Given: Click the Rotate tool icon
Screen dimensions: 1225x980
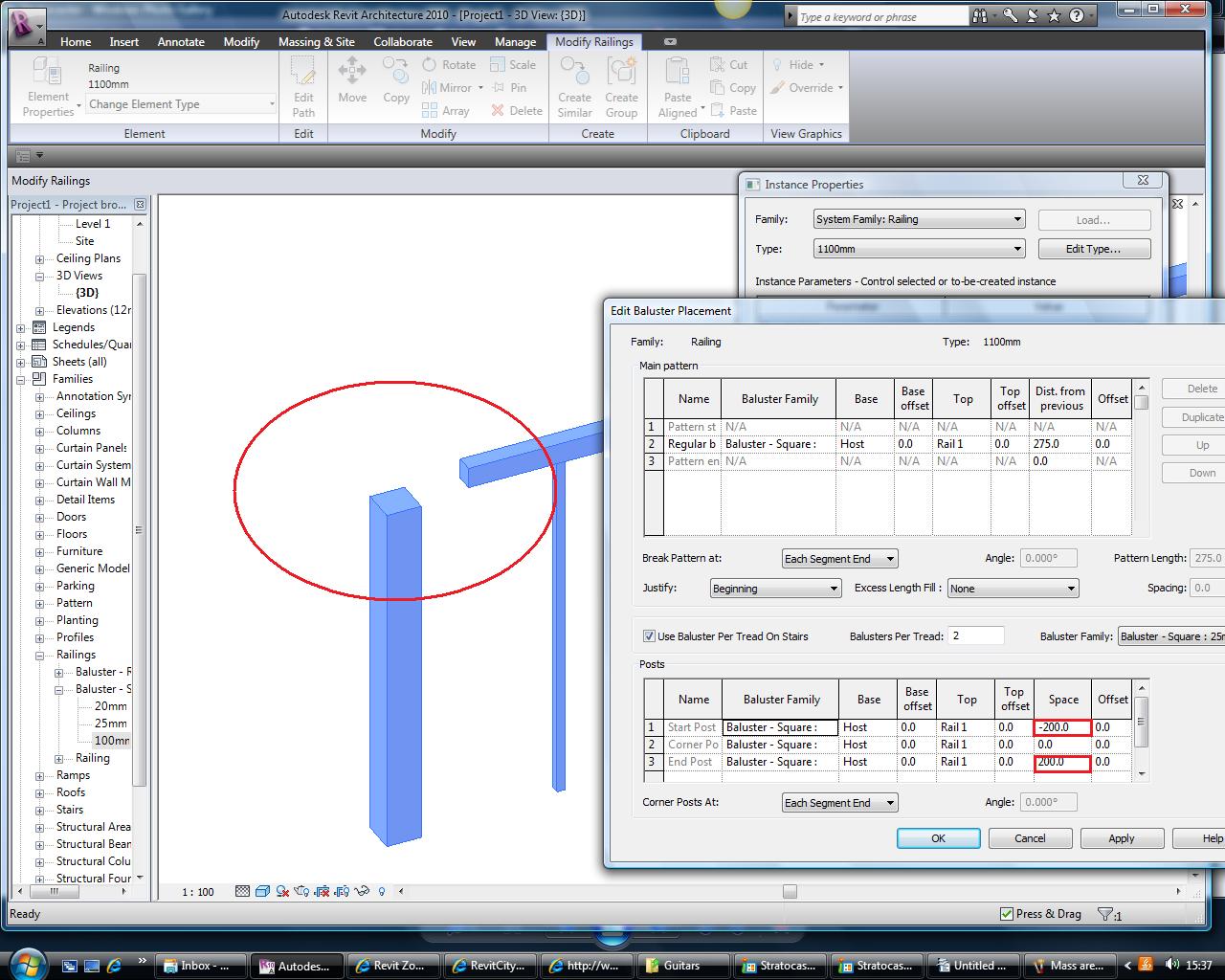Looking at the screenshot, I should [430, 65].
